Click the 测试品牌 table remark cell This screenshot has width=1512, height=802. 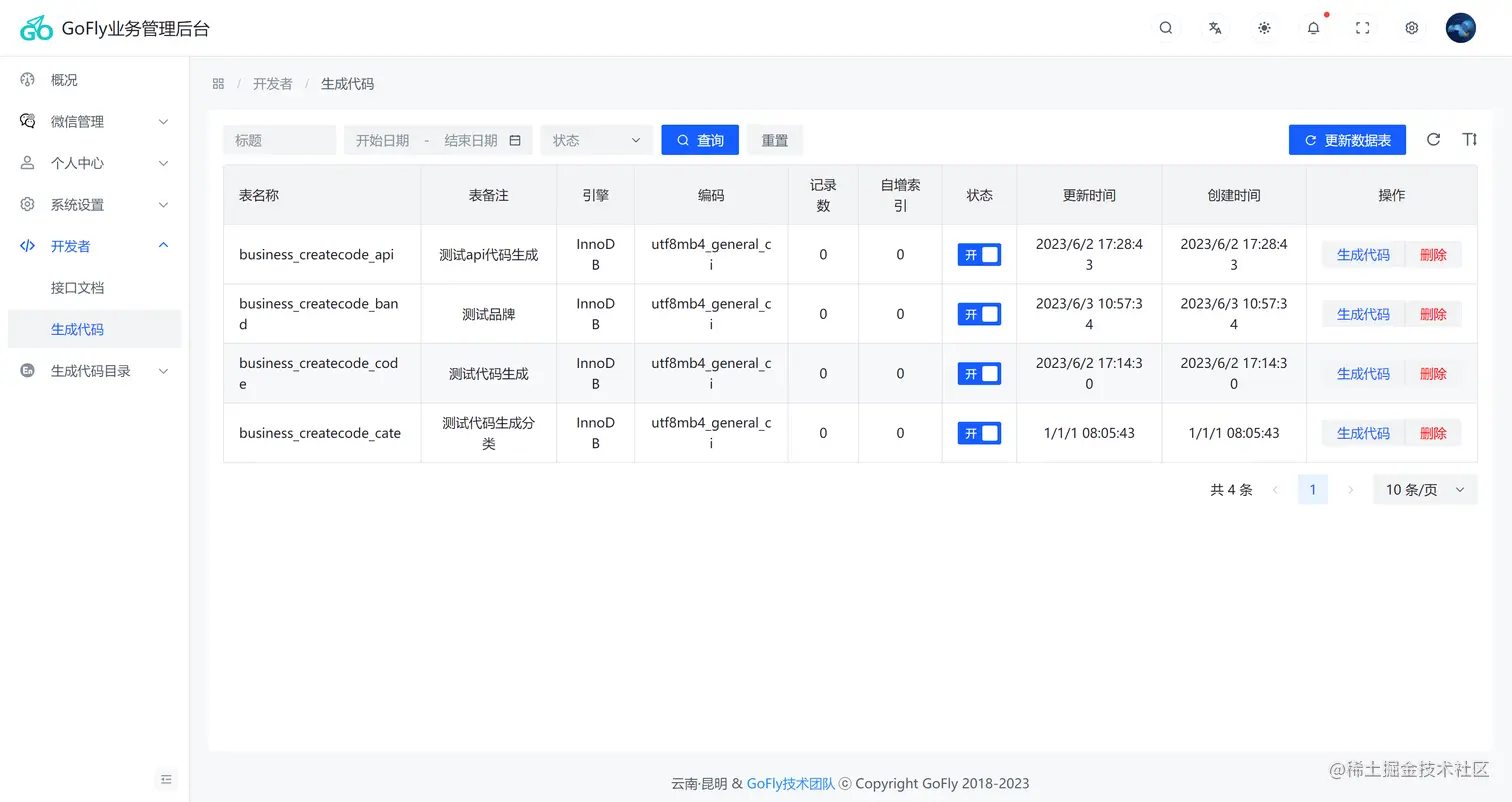(489, 314)
